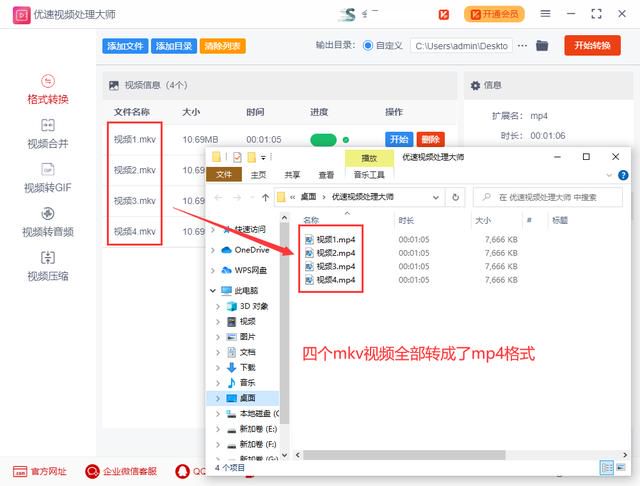Click the 添加目录 add folder button

[174, 46]
